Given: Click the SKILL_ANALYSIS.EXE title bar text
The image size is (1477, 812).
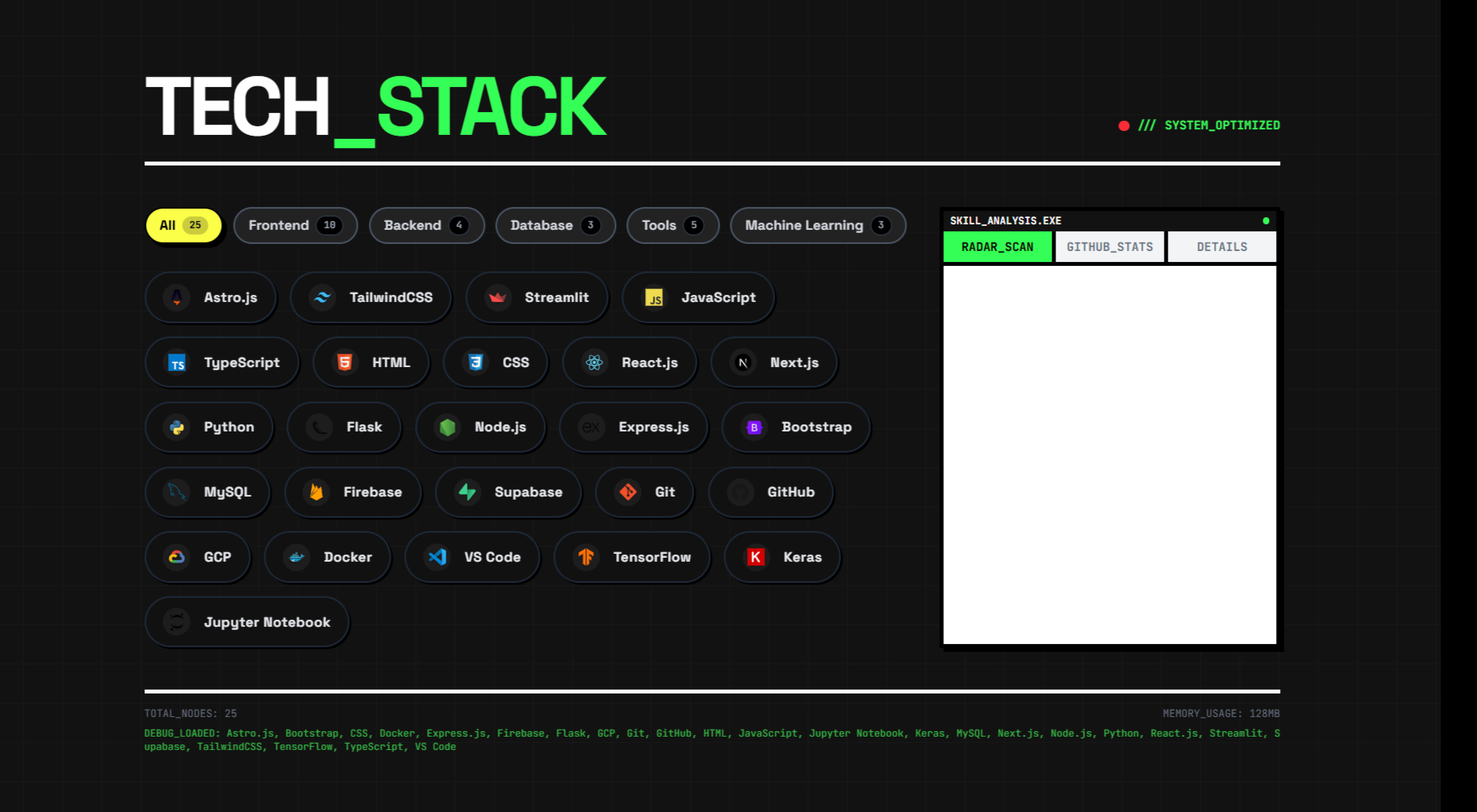Looking at the screenshot, I should 1005,220.
